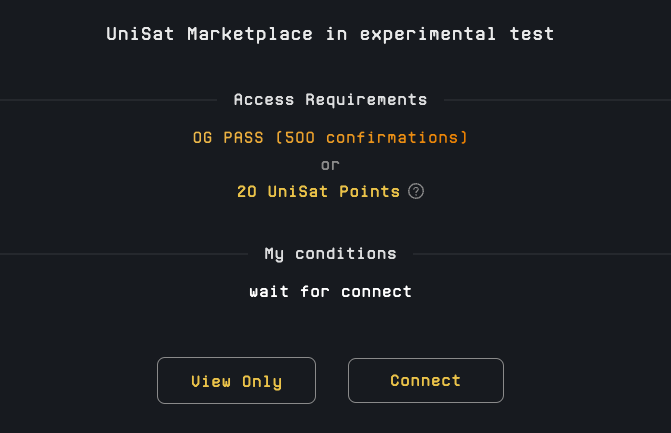Screen dimensions: 671x433
Task: Click the word "Marketplace" in the title
Action: pos(256,34)
